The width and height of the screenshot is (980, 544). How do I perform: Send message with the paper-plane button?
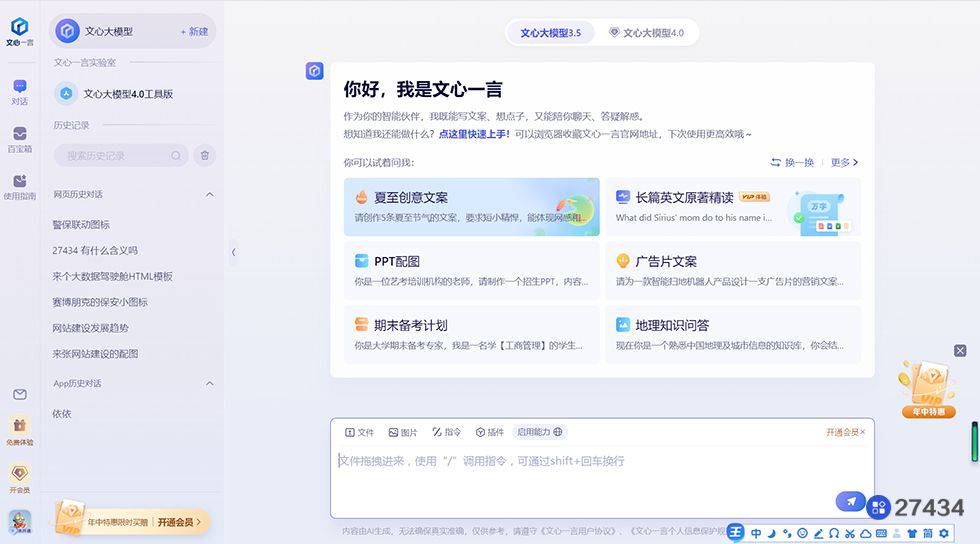851,501
